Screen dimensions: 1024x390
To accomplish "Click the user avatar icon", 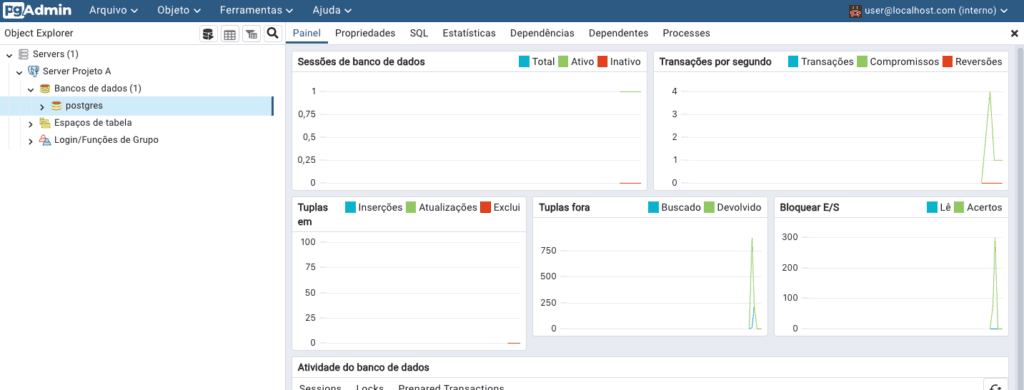I will (856, 10).
